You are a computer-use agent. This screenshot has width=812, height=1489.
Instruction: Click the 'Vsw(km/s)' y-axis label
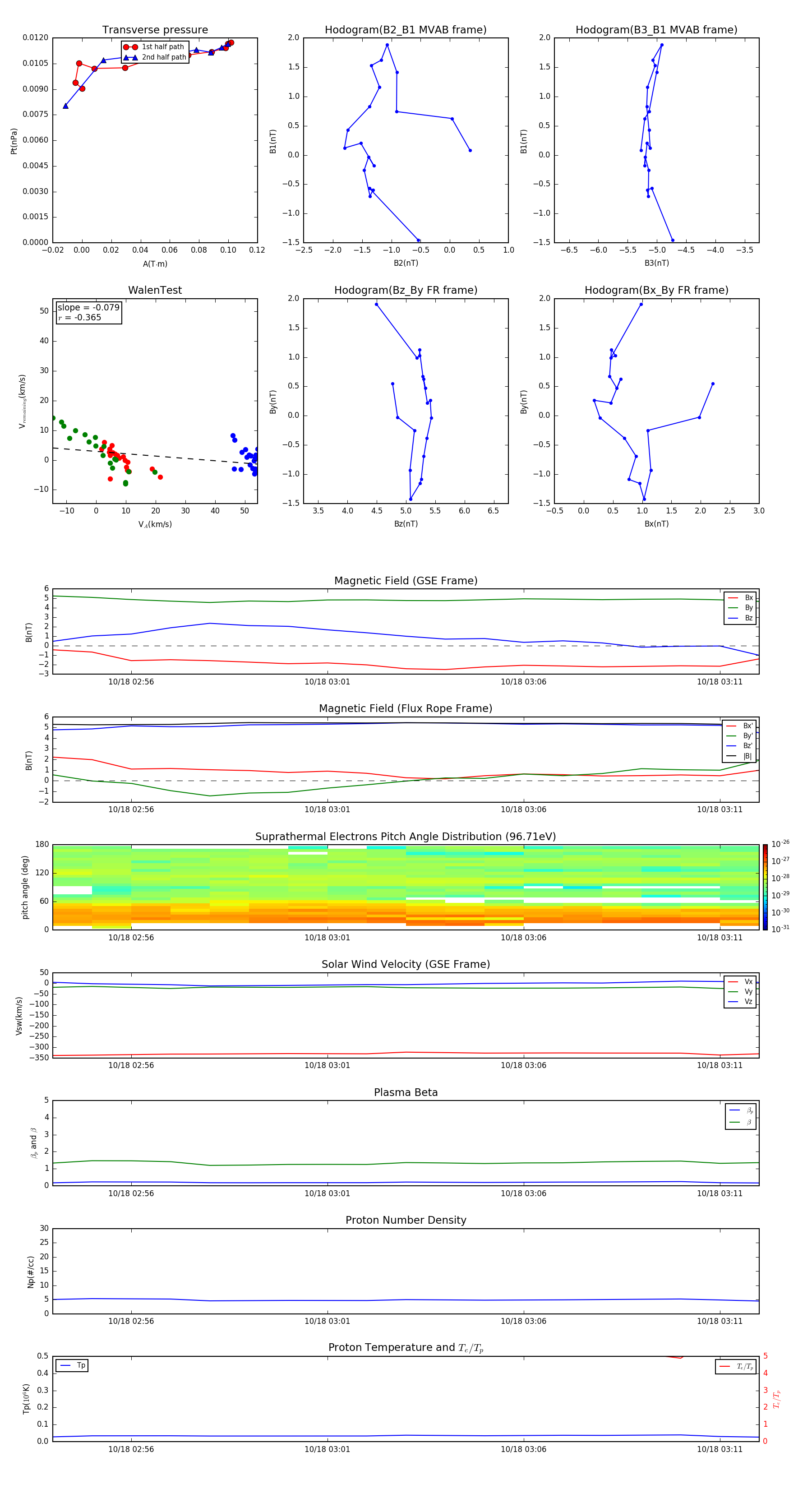coord(18,1016)
